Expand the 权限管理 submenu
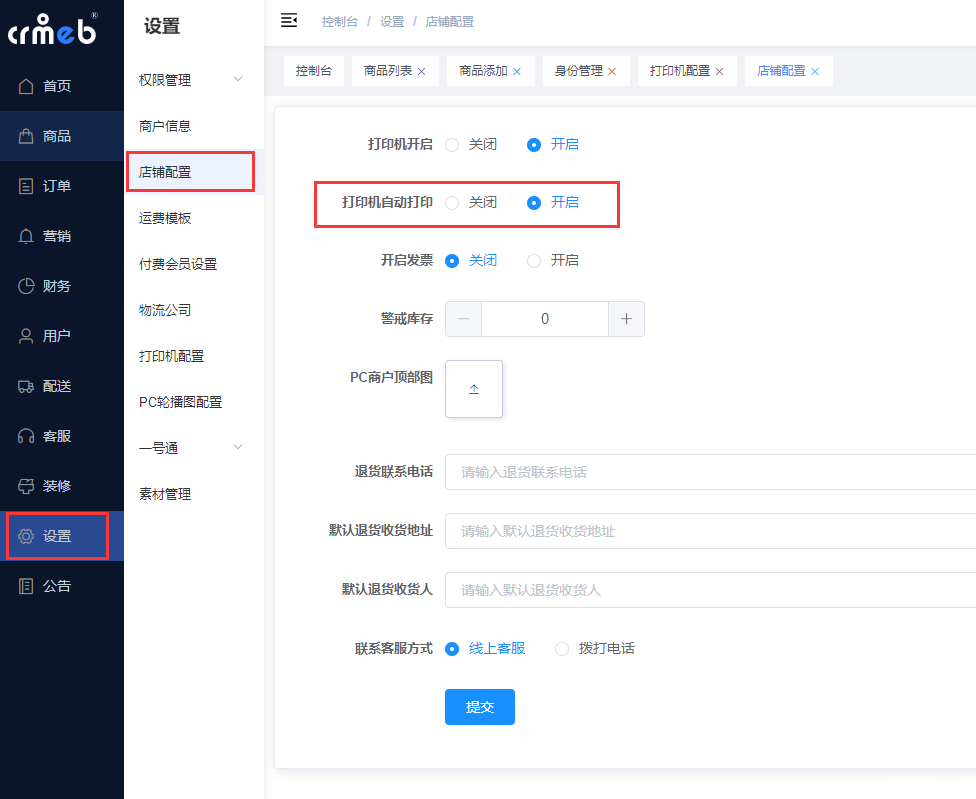 [238, 79]
